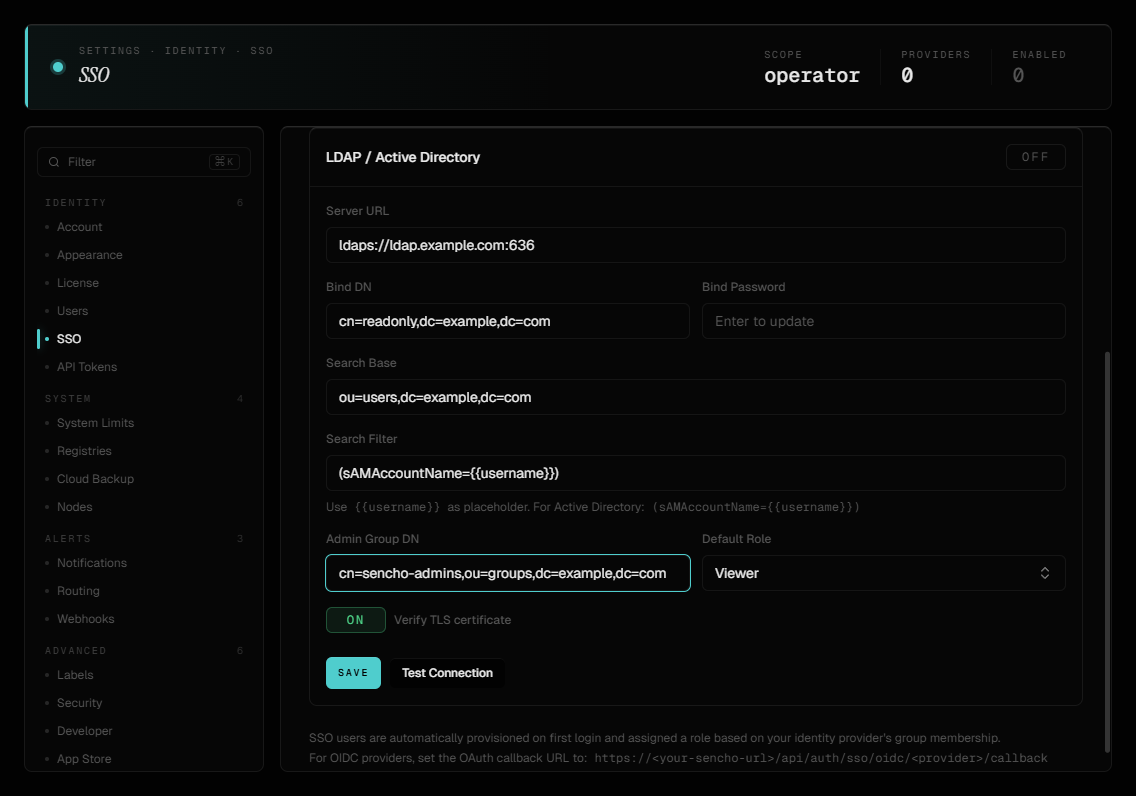Click the ALERTS section header
Screen dimensions: 1136x796
pos(68,539)
